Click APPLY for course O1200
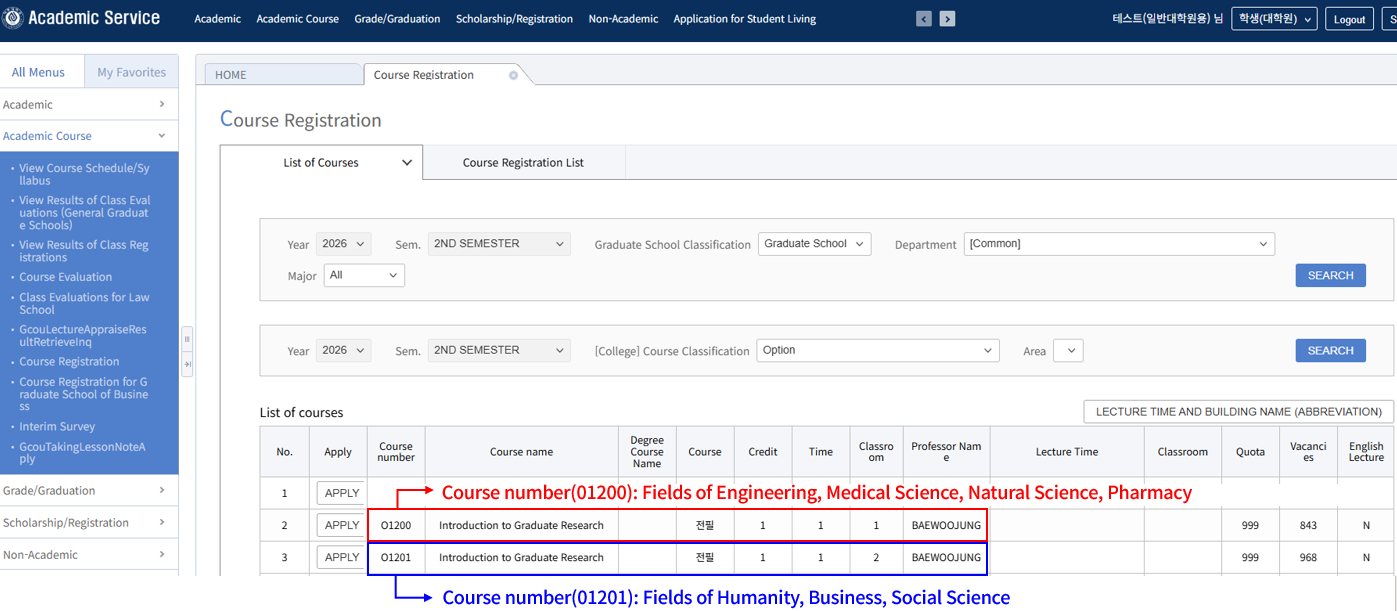 tap(342, 525)
